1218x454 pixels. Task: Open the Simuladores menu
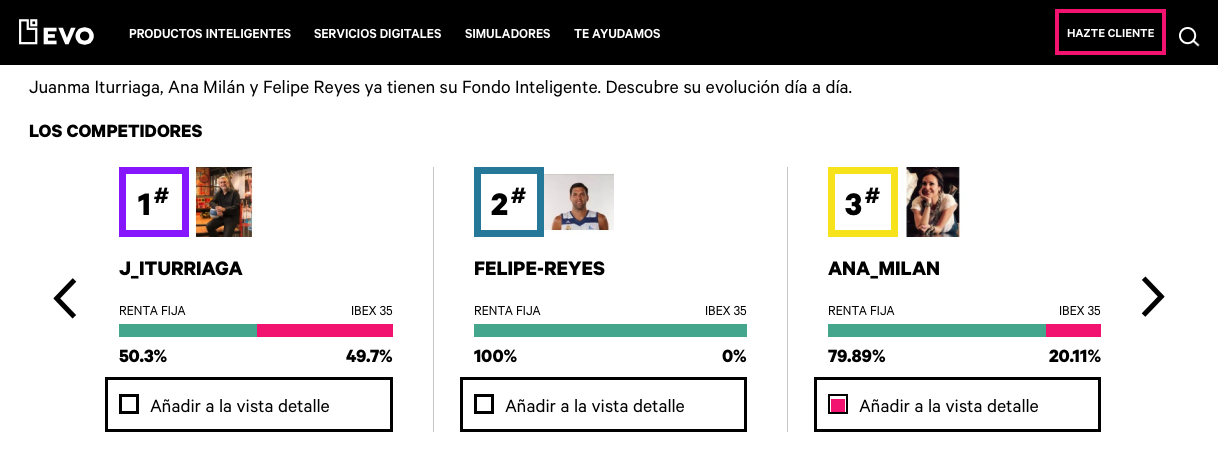tap(507, 34)
